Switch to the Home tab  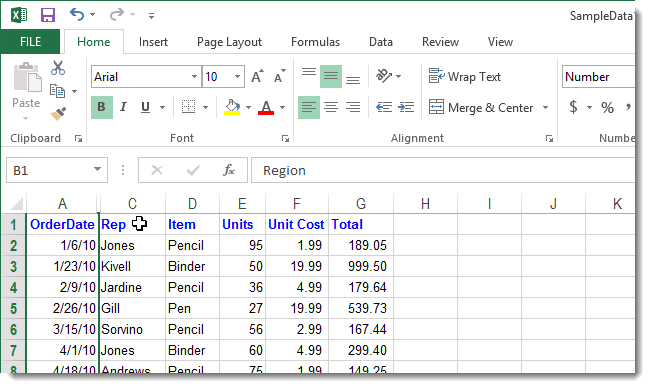[x=94, y=42]
